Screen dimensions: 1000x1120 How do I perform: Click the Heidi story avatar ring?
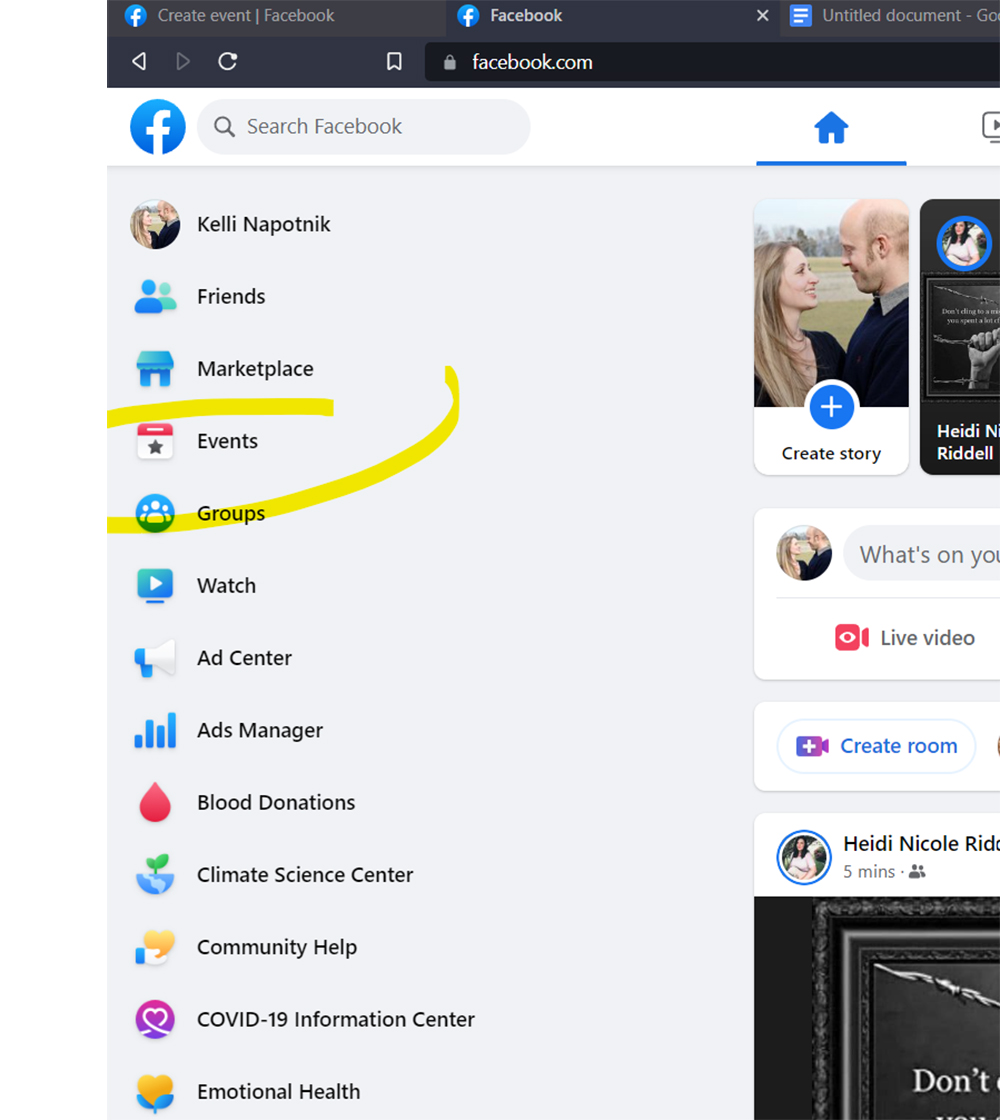pos(964,244)
